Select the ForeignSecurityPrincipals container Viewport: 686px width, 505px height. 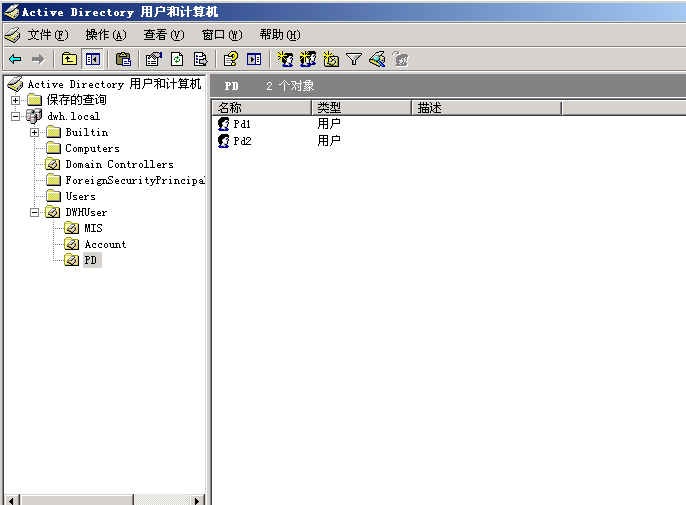(x=135, y=180)
